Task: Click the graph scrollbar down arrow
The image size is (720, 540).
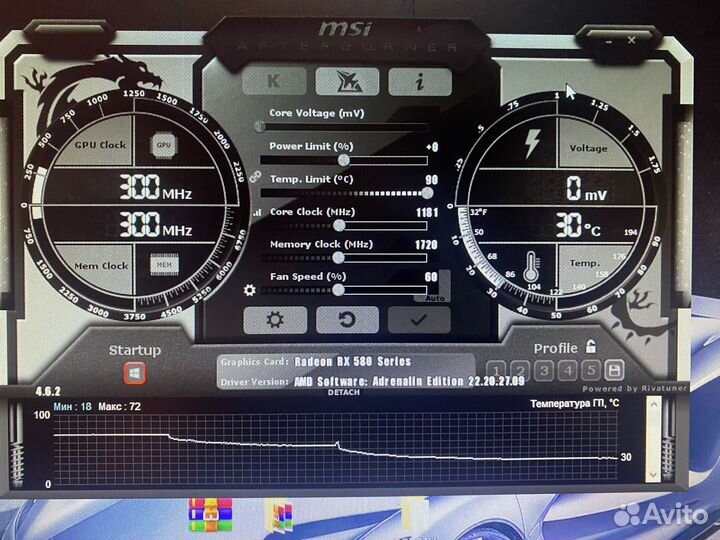Action: 653,475
